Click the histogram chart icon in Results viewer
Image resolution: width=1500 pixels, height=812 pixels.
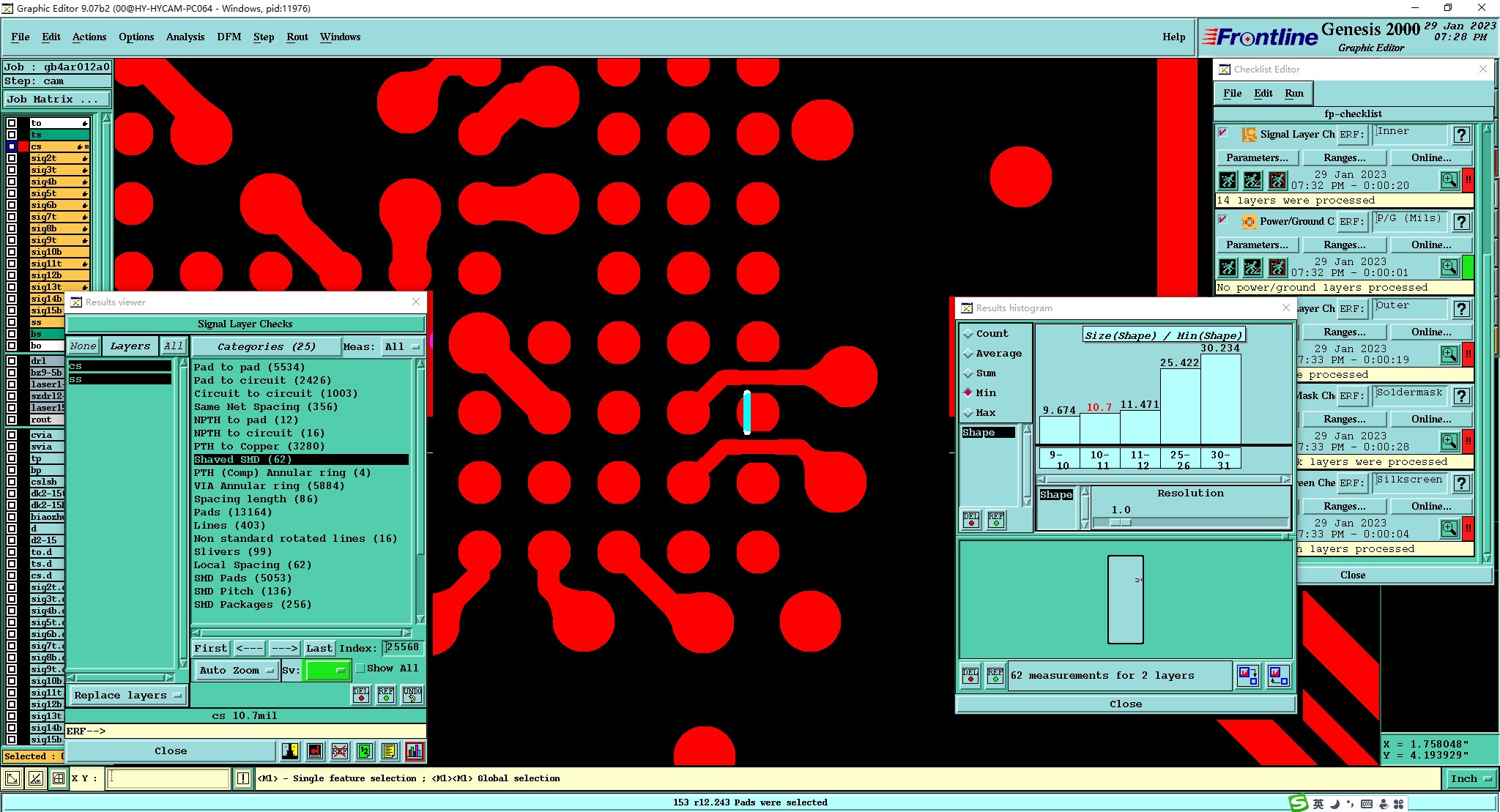pos(415,751)
